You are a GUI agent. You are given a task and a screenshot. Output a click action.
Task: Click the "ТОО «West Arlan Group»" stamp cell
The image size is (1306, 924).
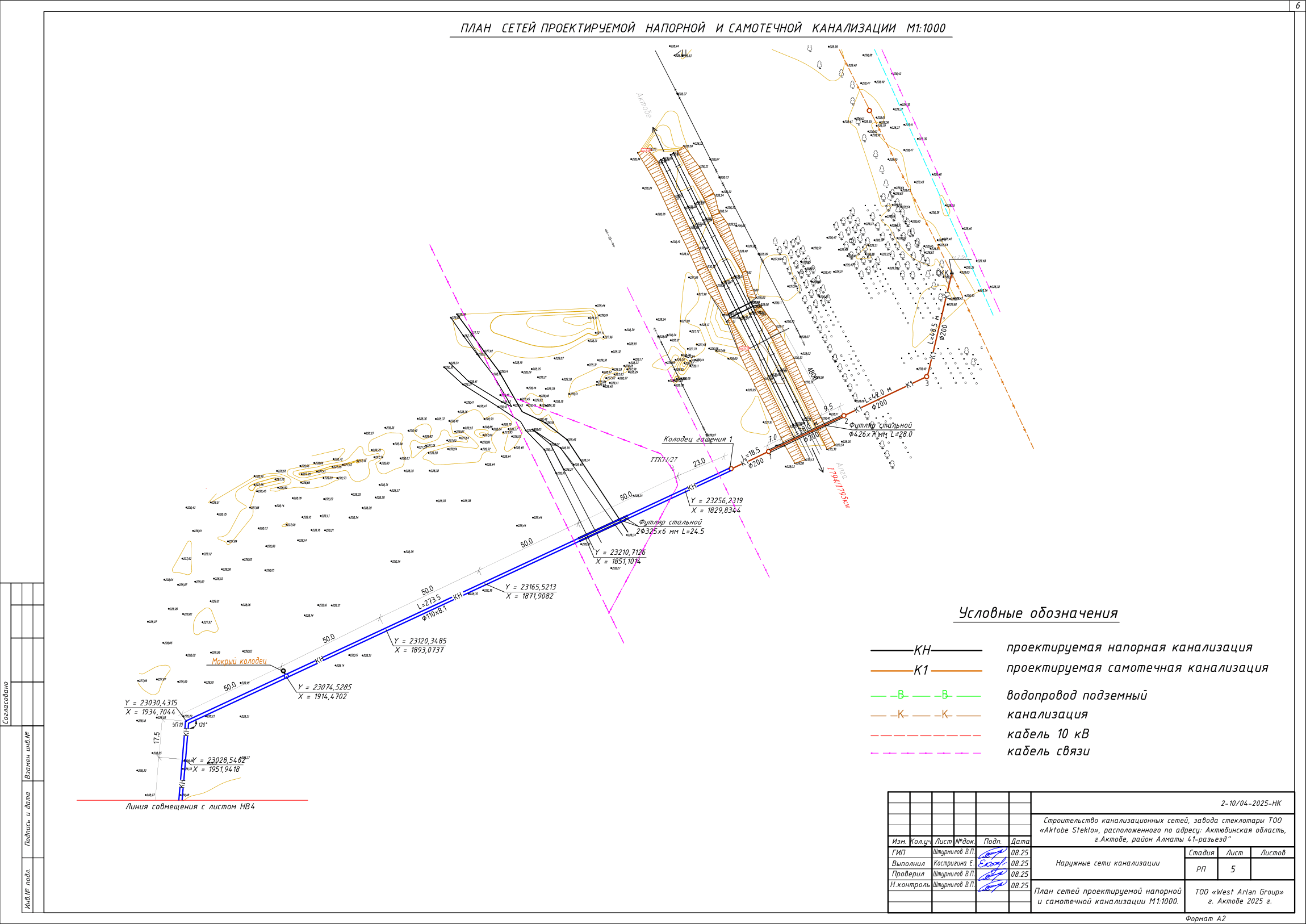(1239, 897)
